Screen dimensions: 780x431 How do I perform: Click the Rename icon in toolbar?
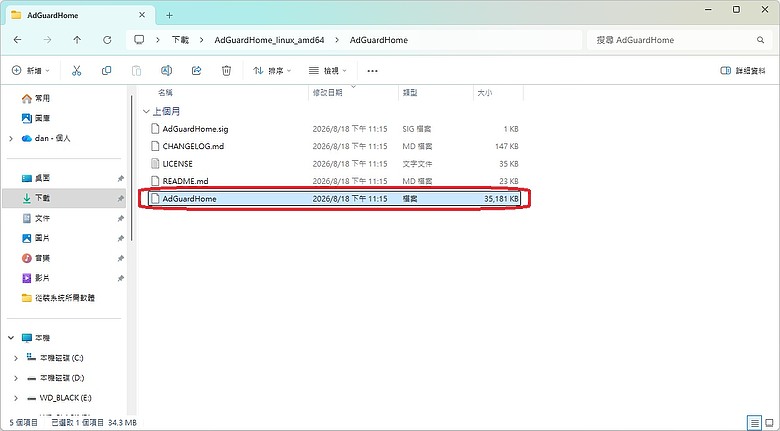tap(166, 71)
